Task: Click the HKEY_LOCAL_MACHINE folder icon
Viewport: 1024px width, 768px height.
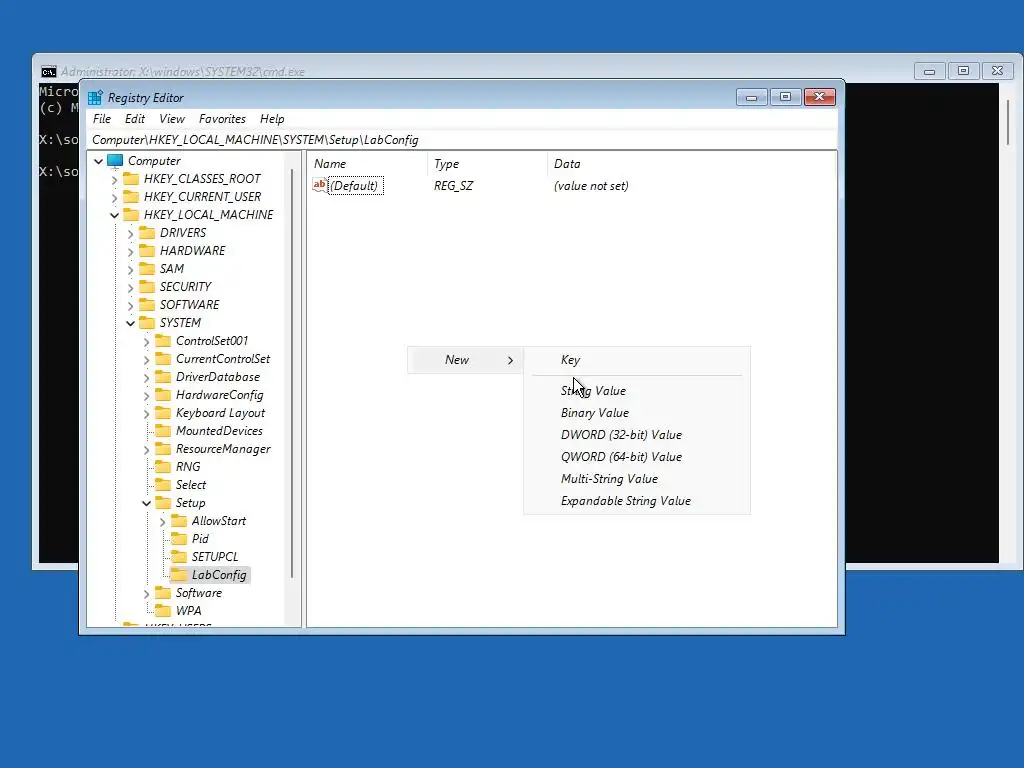Action: point(131,215)
